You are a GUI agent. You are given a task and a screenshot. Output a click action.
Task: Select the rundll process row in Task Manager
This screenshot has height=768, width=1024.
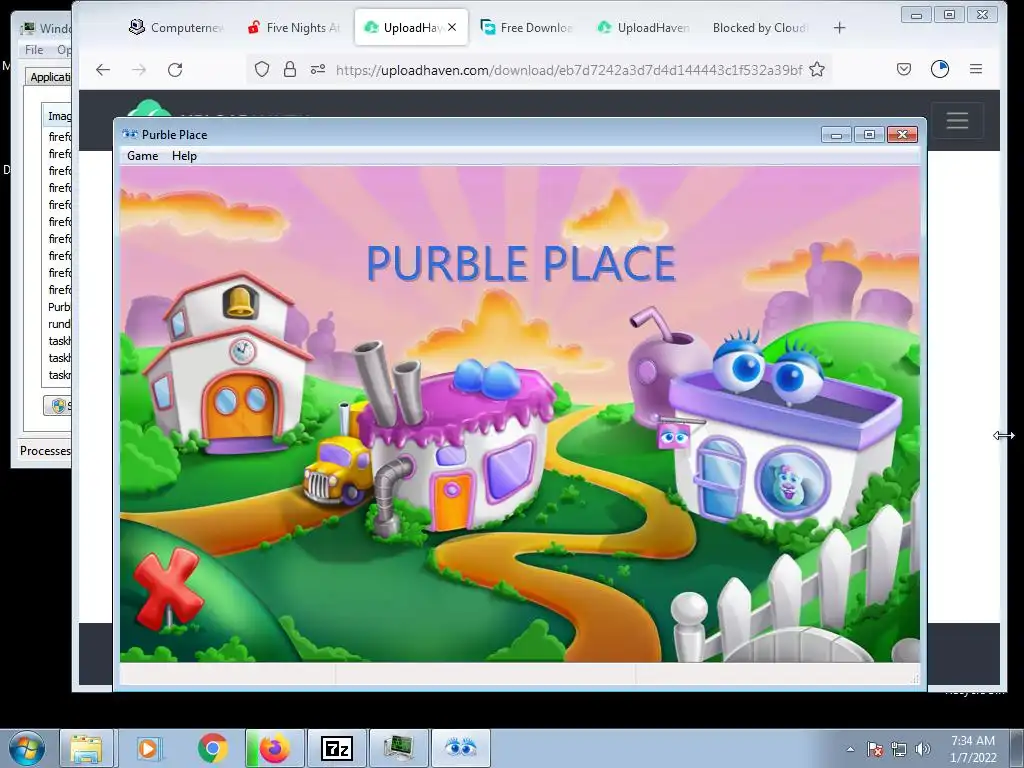coord(59,324)
